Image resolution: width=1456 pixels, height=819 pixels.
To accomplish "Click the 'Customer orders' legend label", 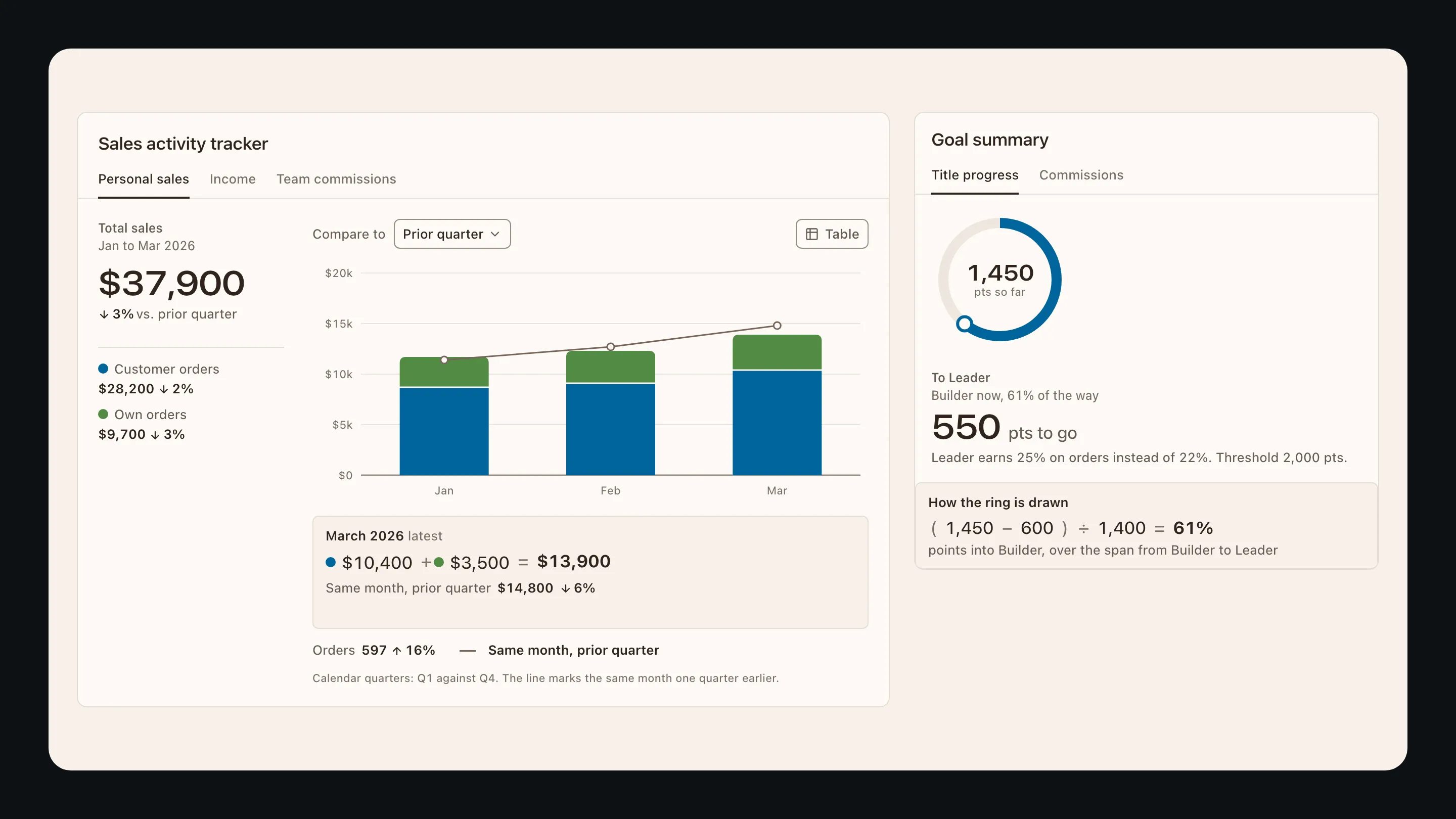I will click(167, 369).
